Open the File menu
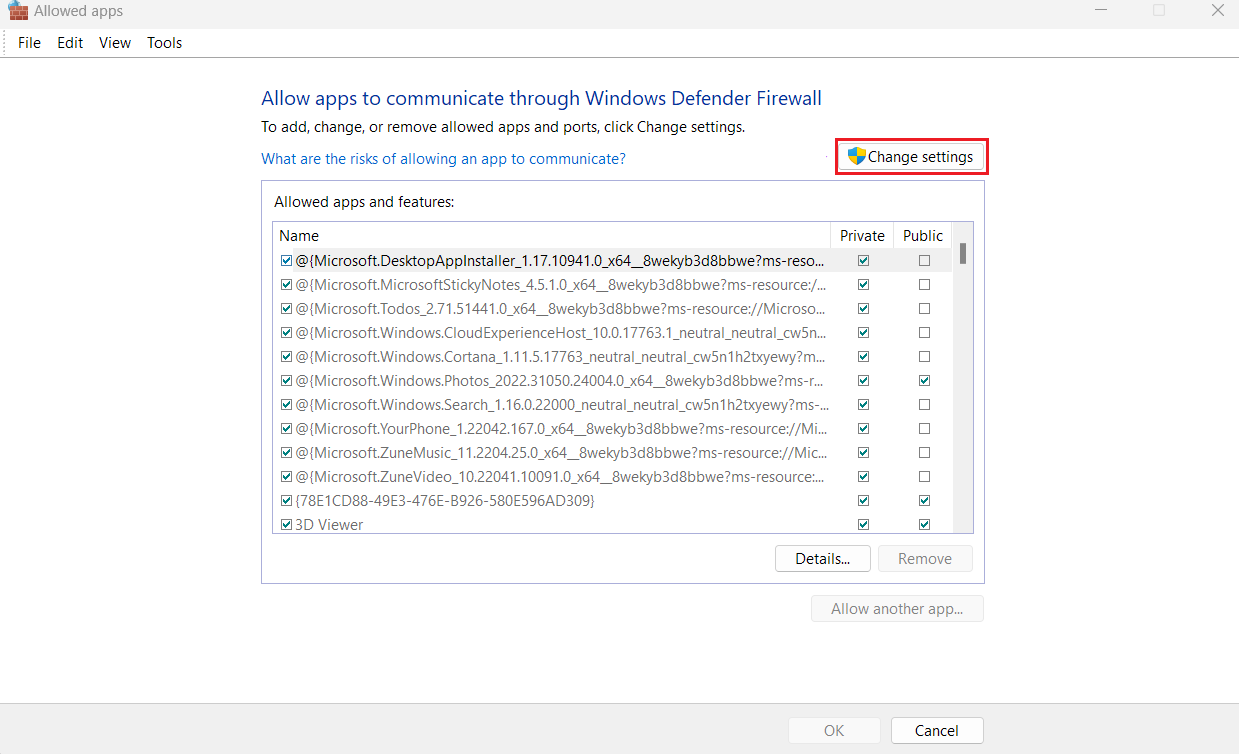This screenshot has height=754, width=1239. 29,43
